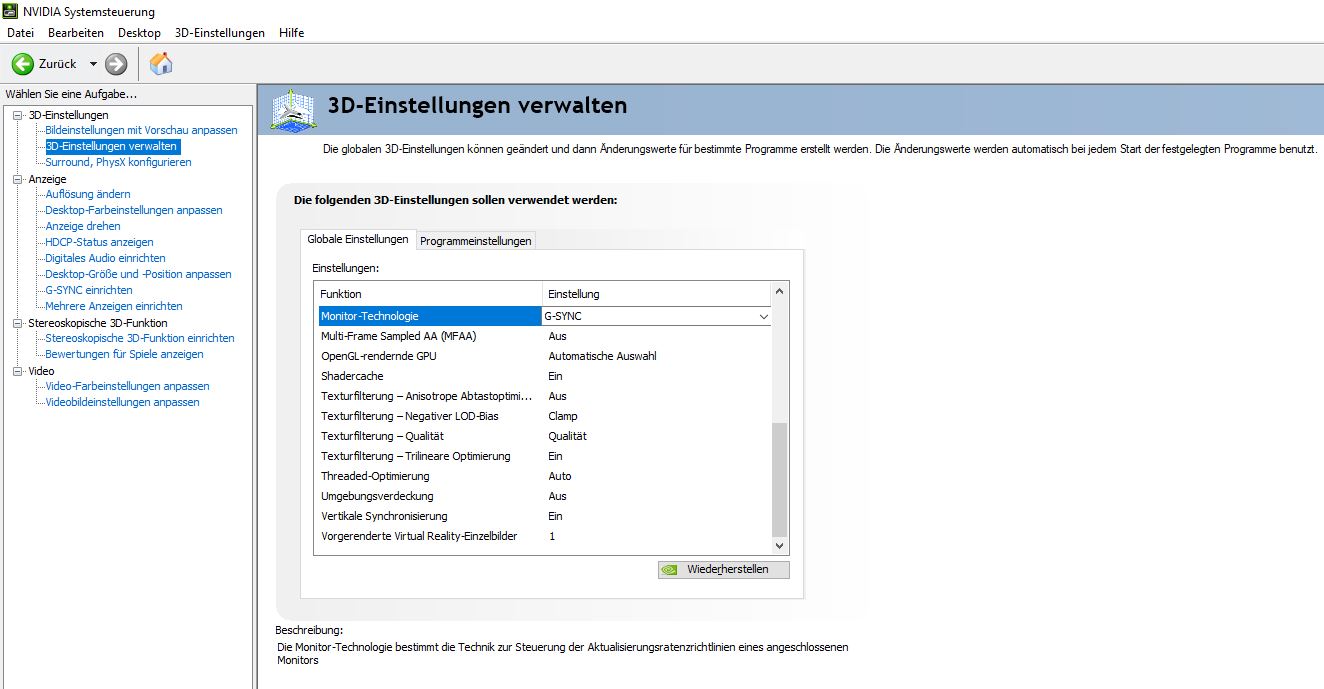This screenshot has width=1324, height=689.
Task: Select 3D-Einstellungen verwalten in the tree
Action: [112, 146]
